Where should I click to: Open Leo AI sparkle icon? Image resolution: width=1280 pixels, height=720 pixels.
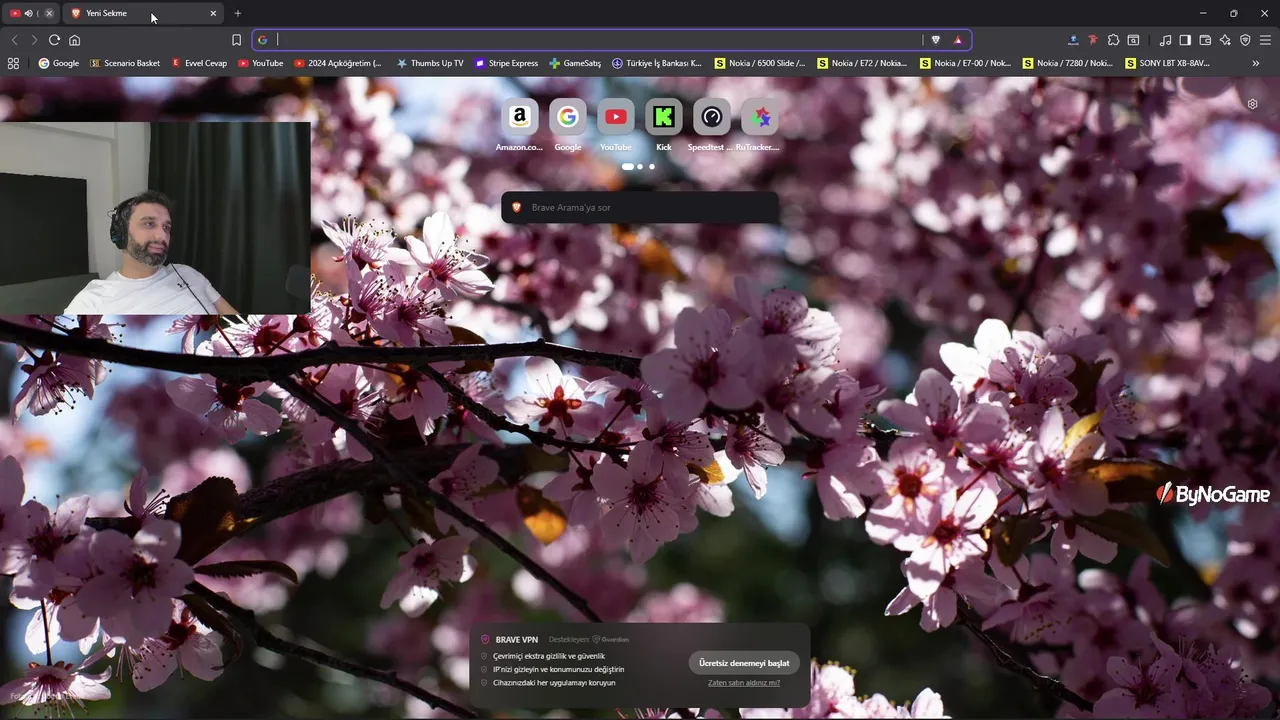point(1225,40)
